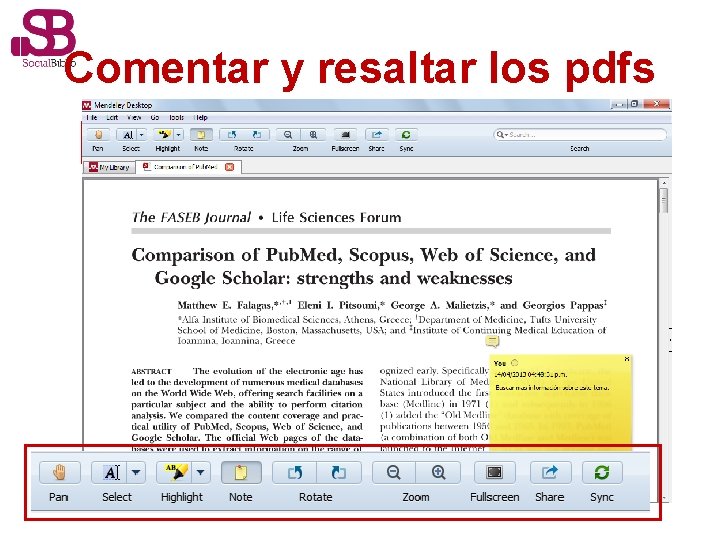Click the small zoom-in magnifier in the Mendeley window
Viewport: 720px width, 540px height.
coord(313,135)
